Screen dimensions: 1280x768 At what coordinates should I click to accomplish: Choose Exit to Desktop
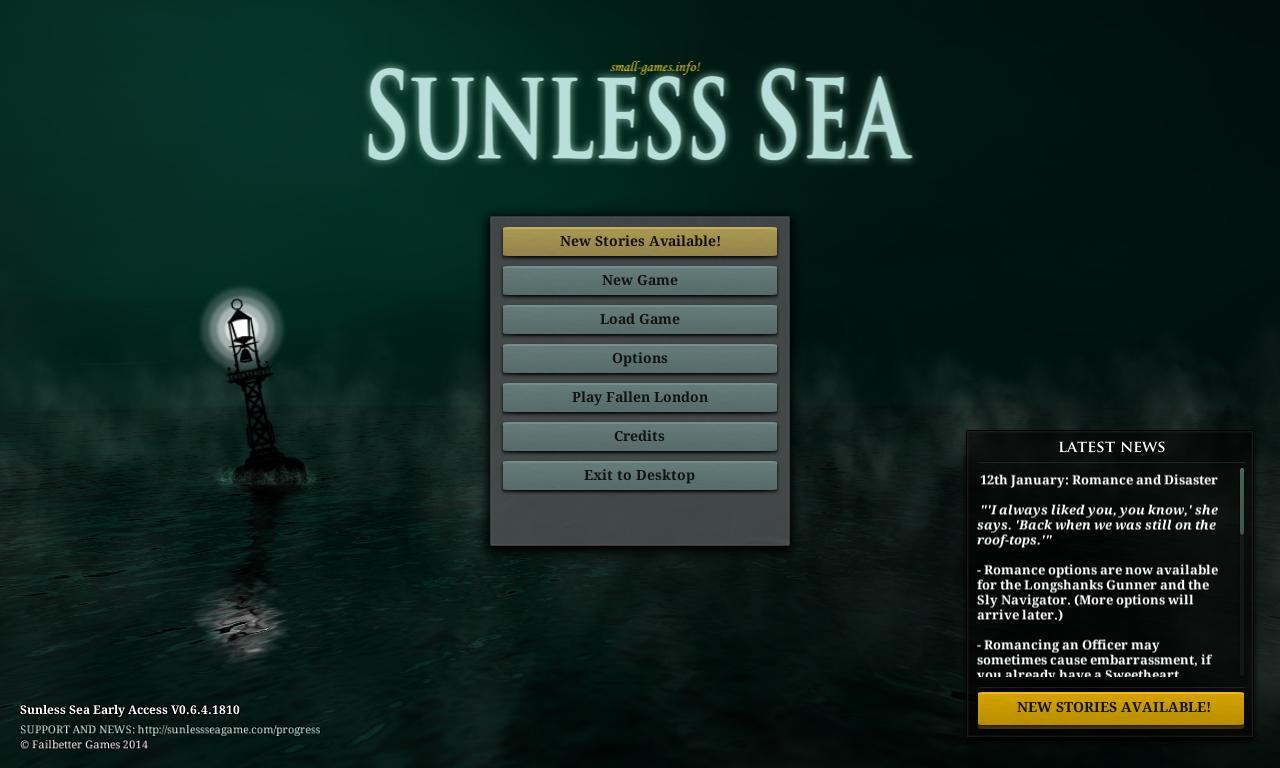tap(640, 475)
